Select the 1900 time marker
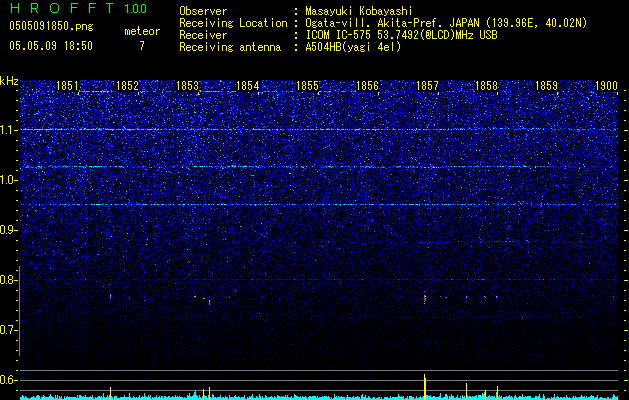629x400 pixels. tap(606, 87)
